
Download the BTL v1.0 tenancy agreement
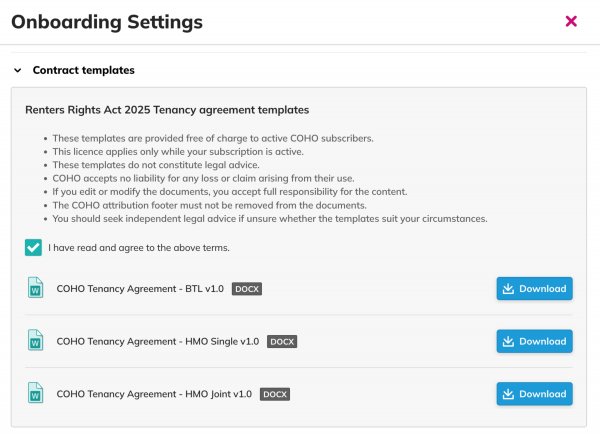(534, 289)
